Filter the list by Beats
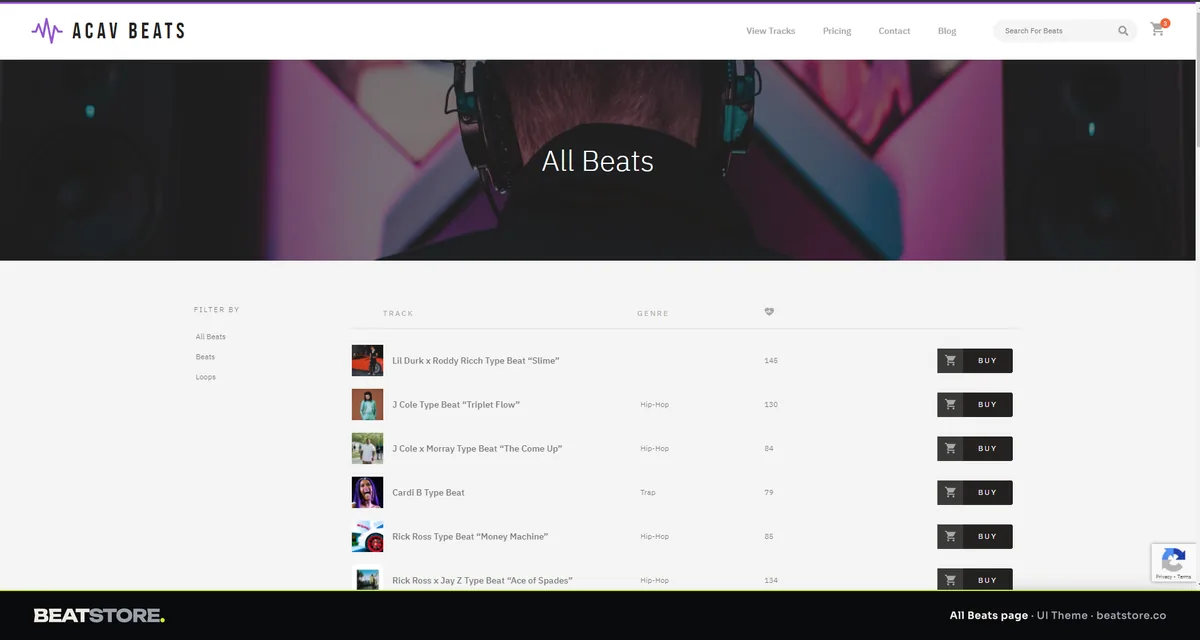Viewport: 1200px width, 640px height. pos(205,357)
